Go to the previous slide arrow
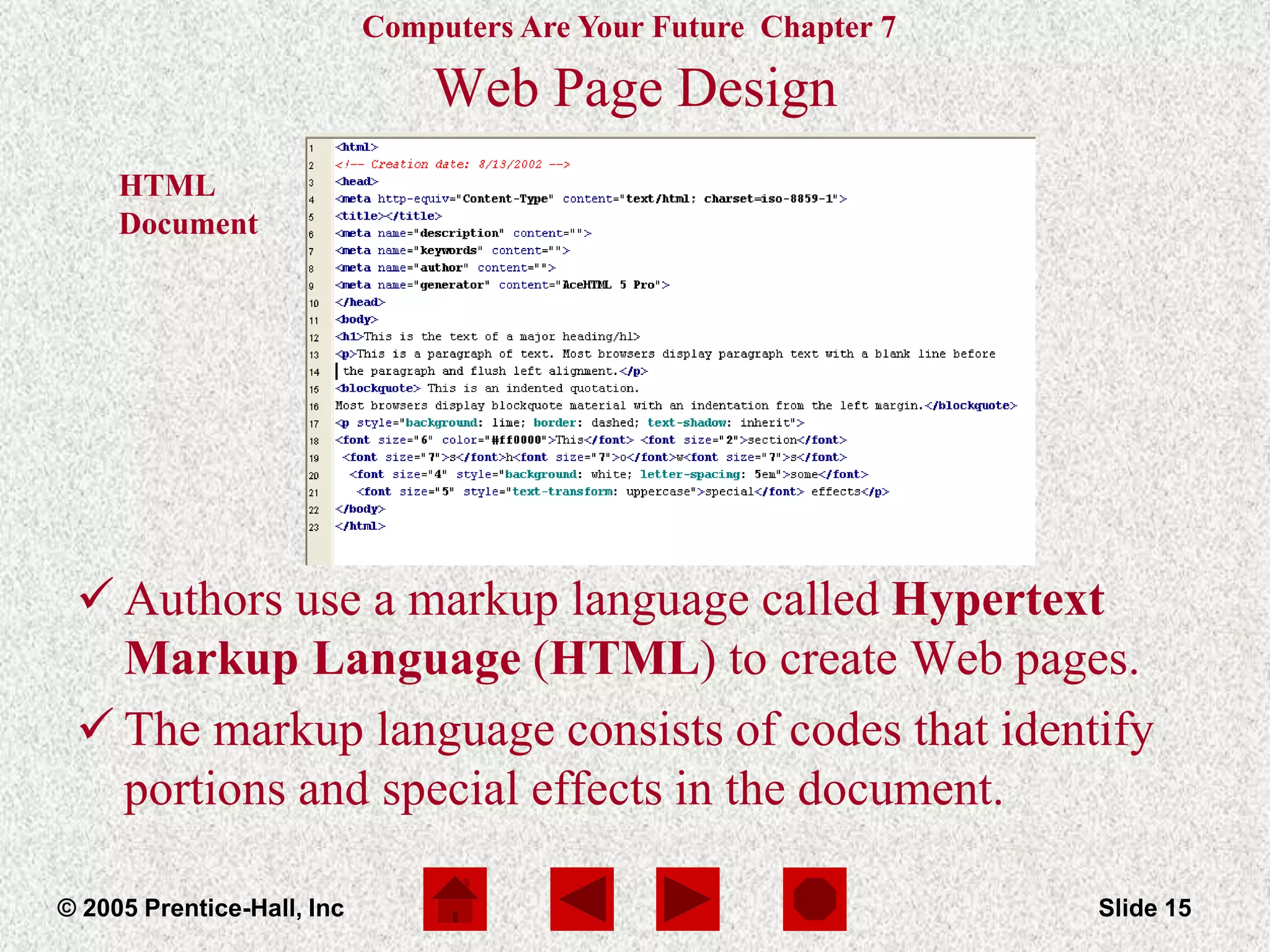Viewport: 1270px width, 952px height. click(x=582, y=899)
